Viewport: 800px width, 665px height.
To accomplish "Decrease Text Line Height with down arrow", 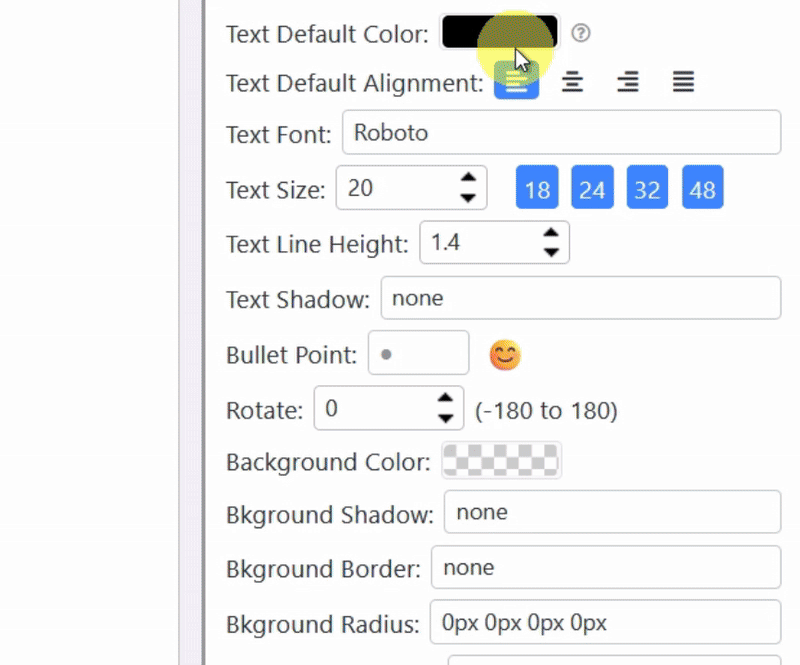I will pyautogui.click(x=550, y=252).
